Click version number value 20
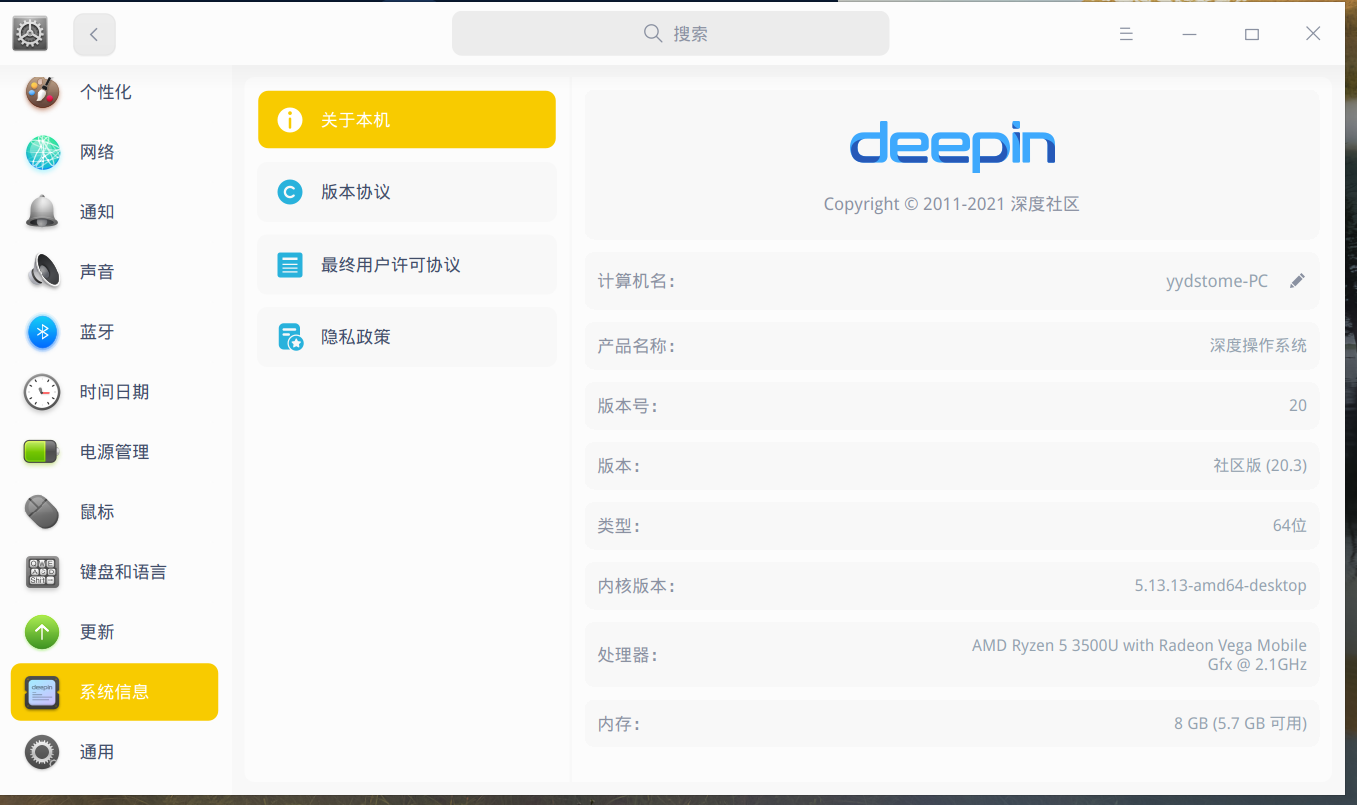Viewport: 1357px width, 805px height. (1298, 405)
